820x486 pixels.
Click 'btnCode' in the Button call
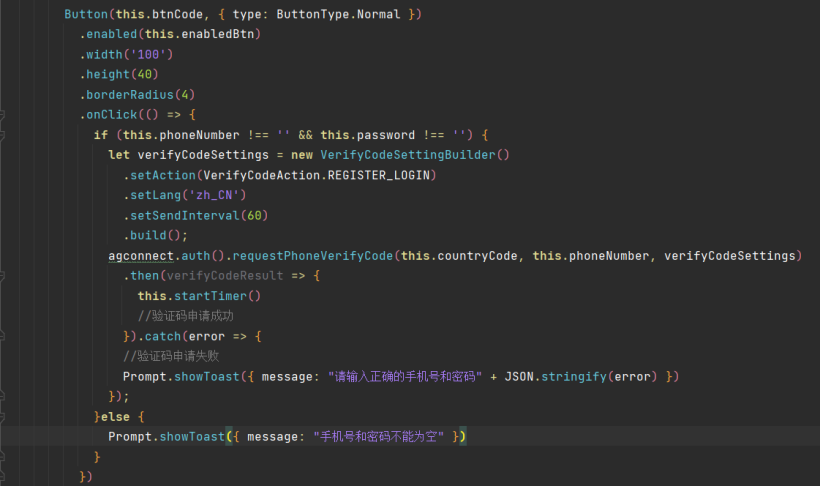coord(177,14)
